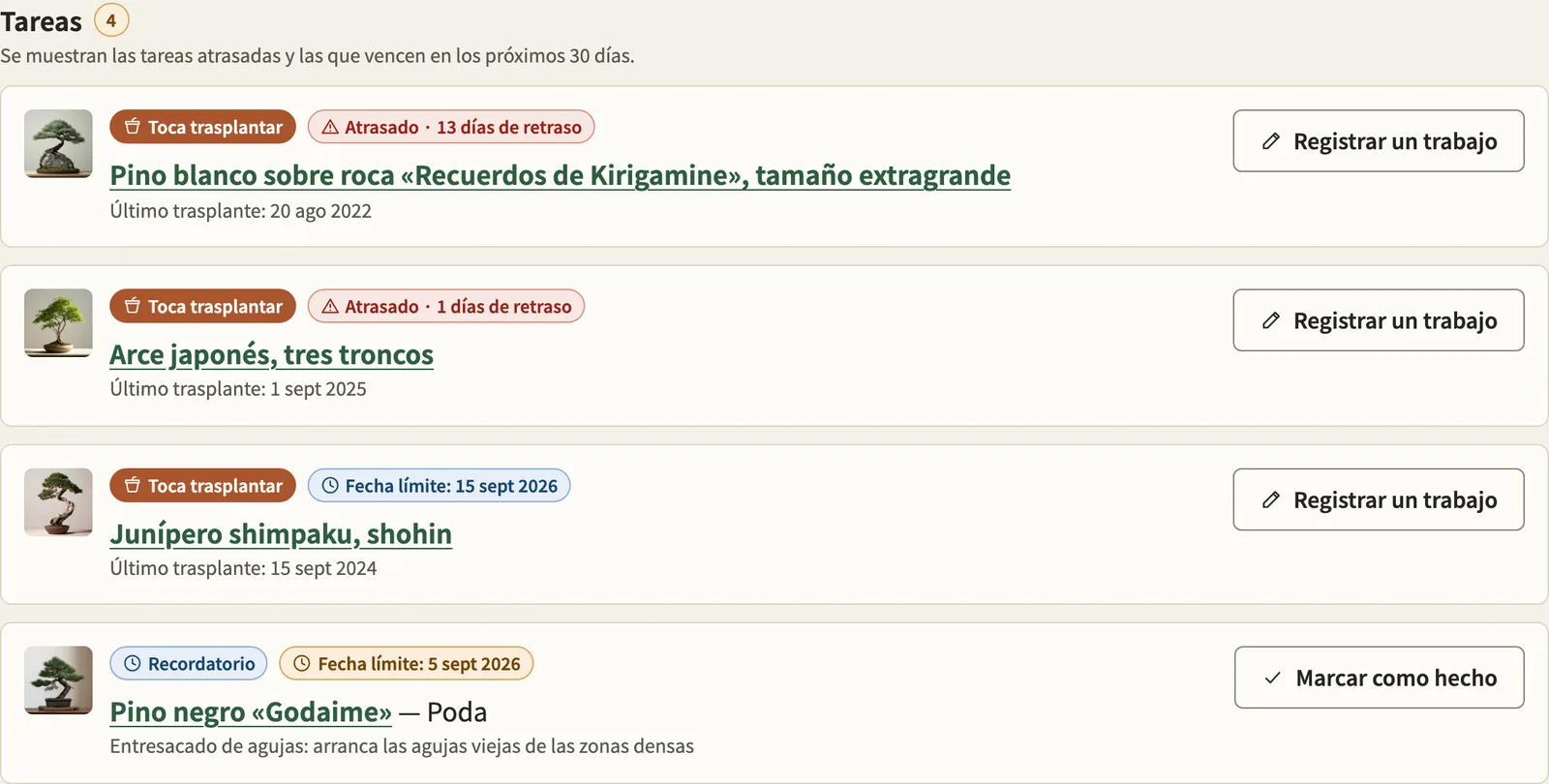Click the checkmark icon in Marcar como hecho

1273,678
